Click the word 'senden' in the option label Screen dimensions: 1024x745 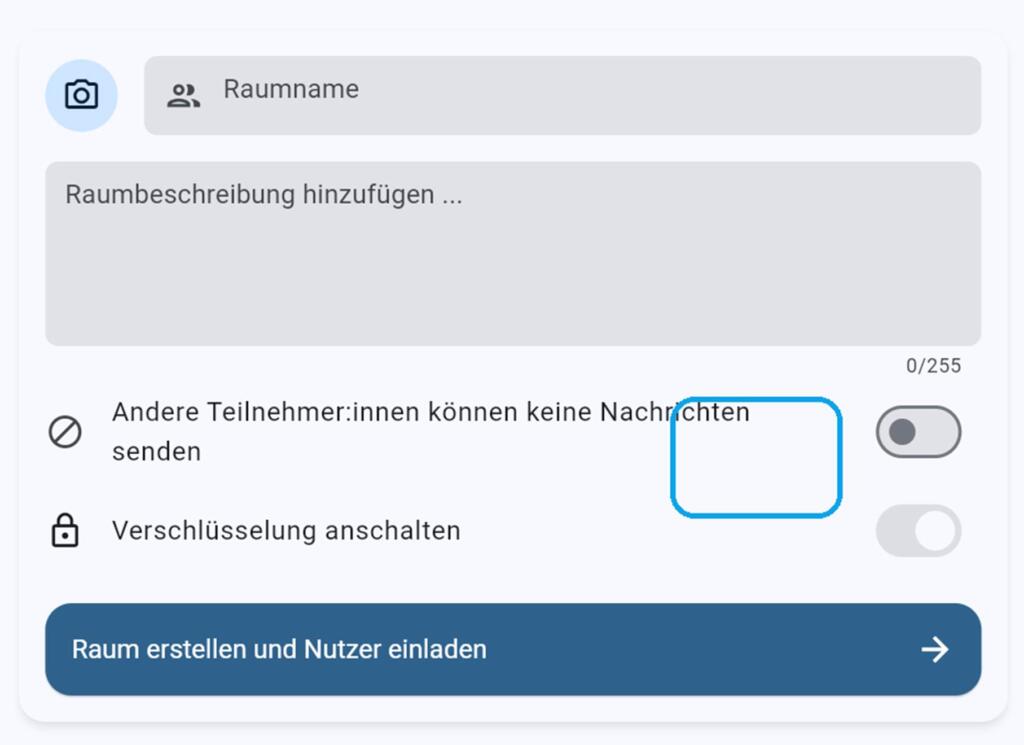pos(156,452)
